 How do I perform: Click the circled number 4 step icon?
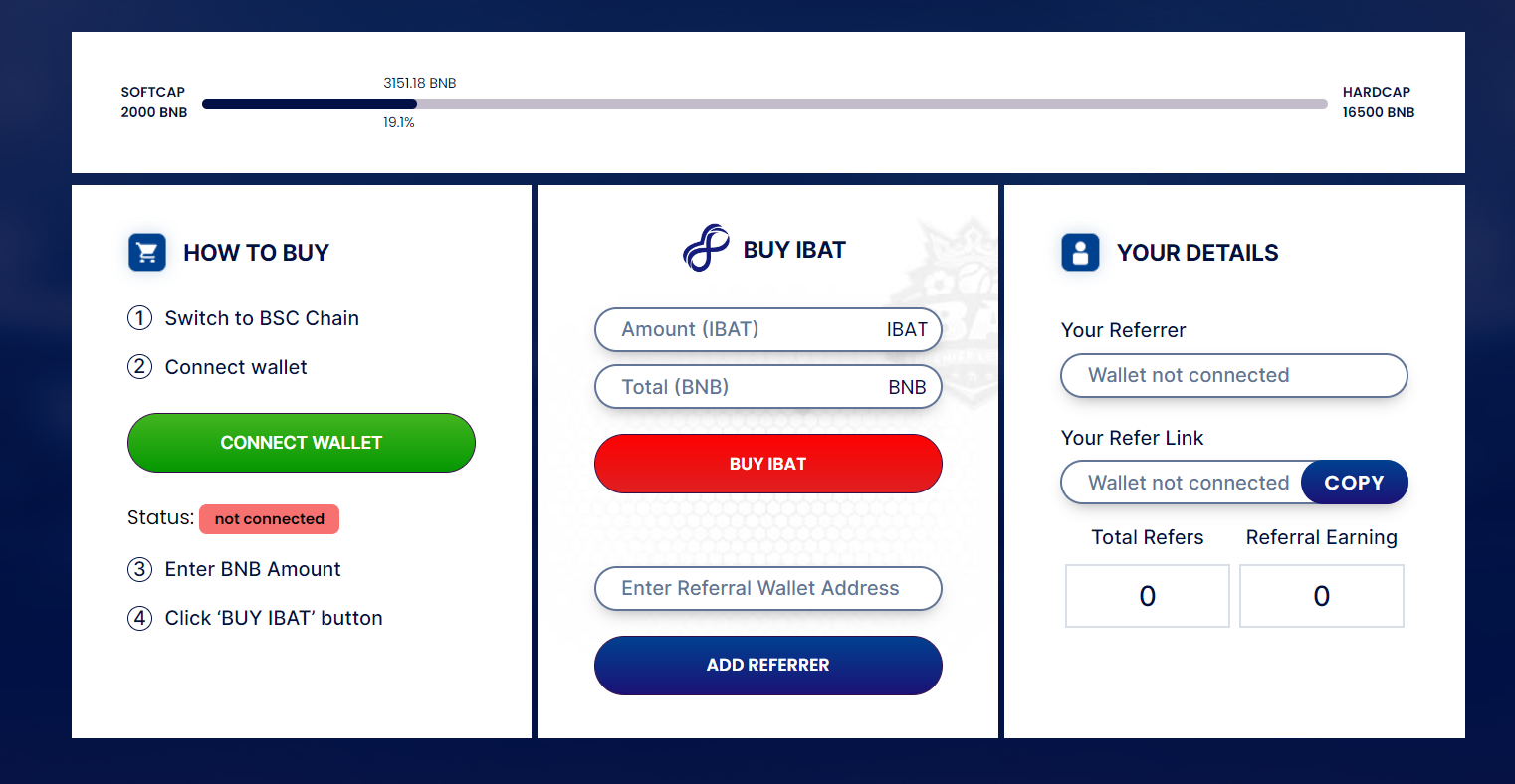(x=139, y=618)
